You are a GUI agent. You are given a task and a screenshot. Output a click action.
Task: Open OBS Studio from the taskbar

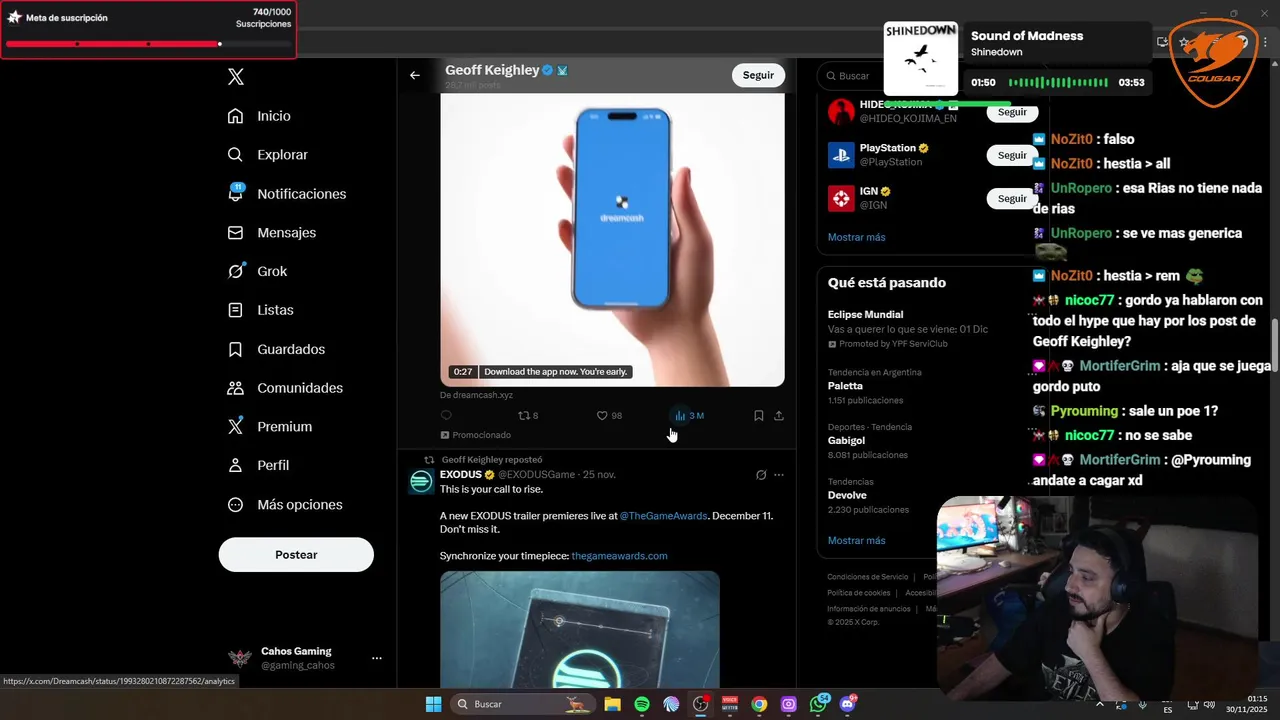pyautogui.click(x=701, y=704)
